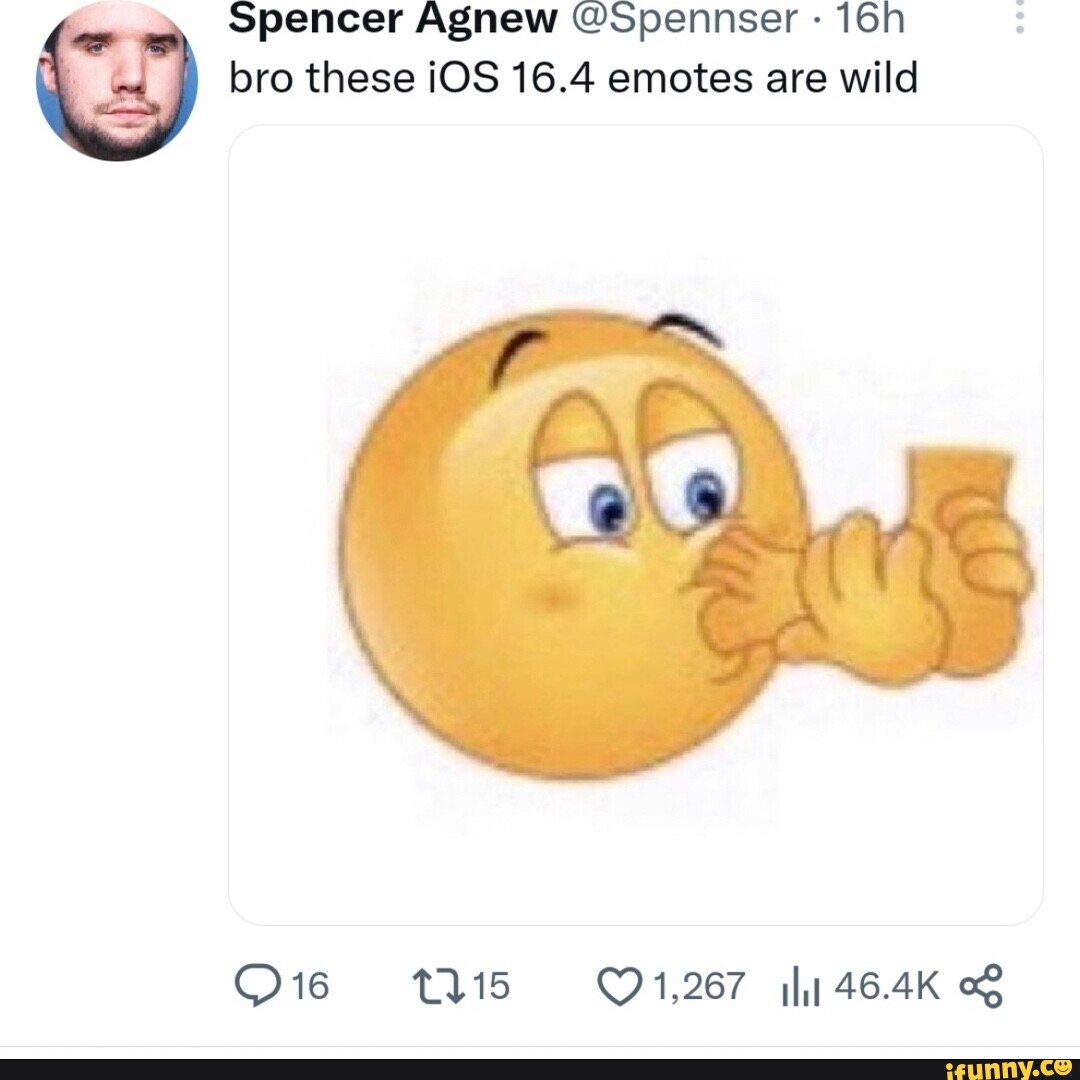Toggle the heart to unlike the tweet
The width and height of the screenshot is (1080, 1080).
point(620,986)
